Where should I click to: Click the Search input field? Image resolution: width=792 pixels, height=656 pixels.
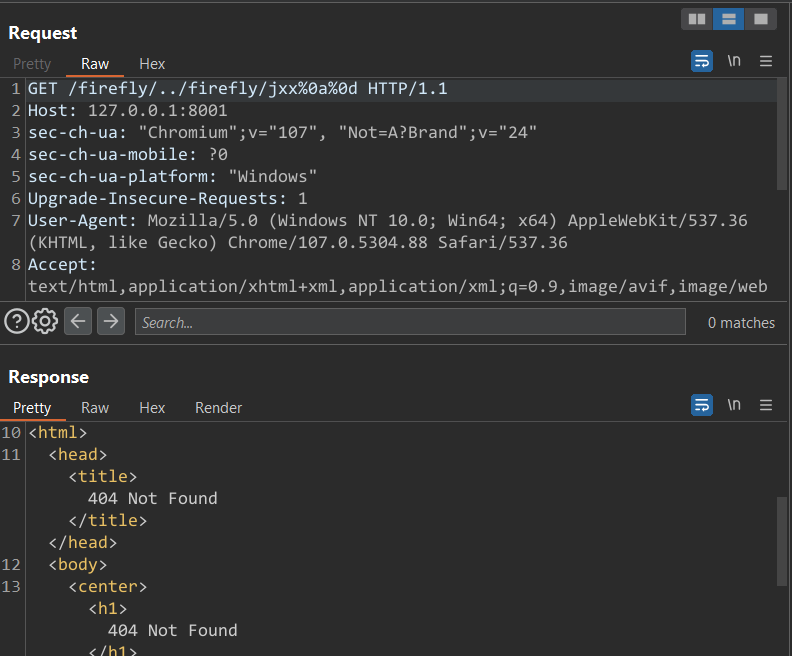[410, 322]
